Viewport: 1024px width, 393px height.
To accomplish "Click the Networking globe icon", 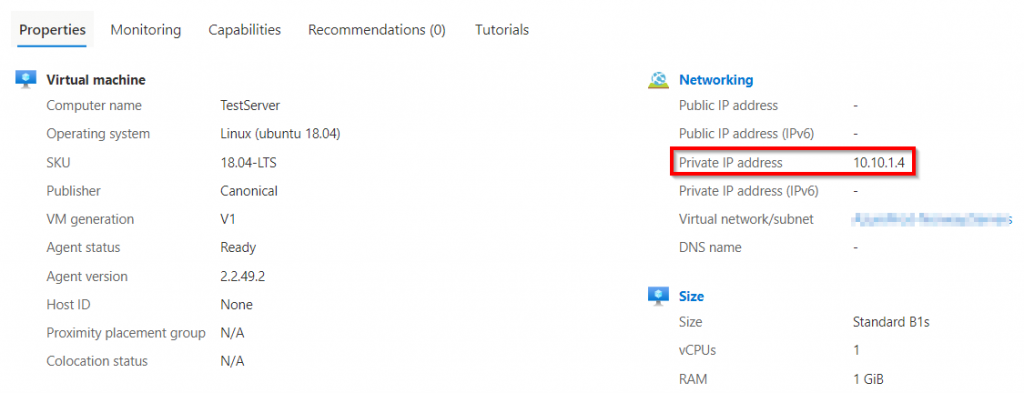I will [658, 80].
